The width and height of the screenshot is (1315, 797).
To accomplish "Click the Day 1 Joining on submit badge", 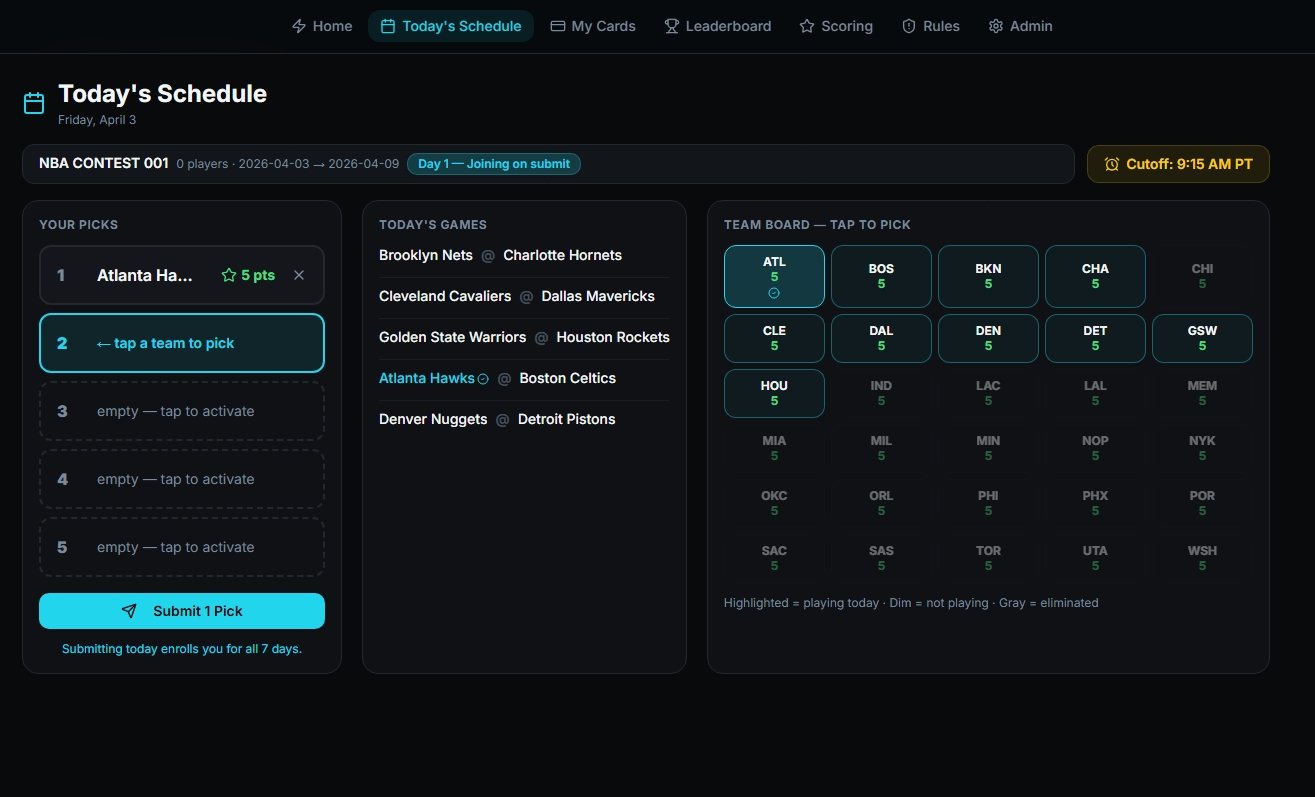I will (x=493, y=164).
